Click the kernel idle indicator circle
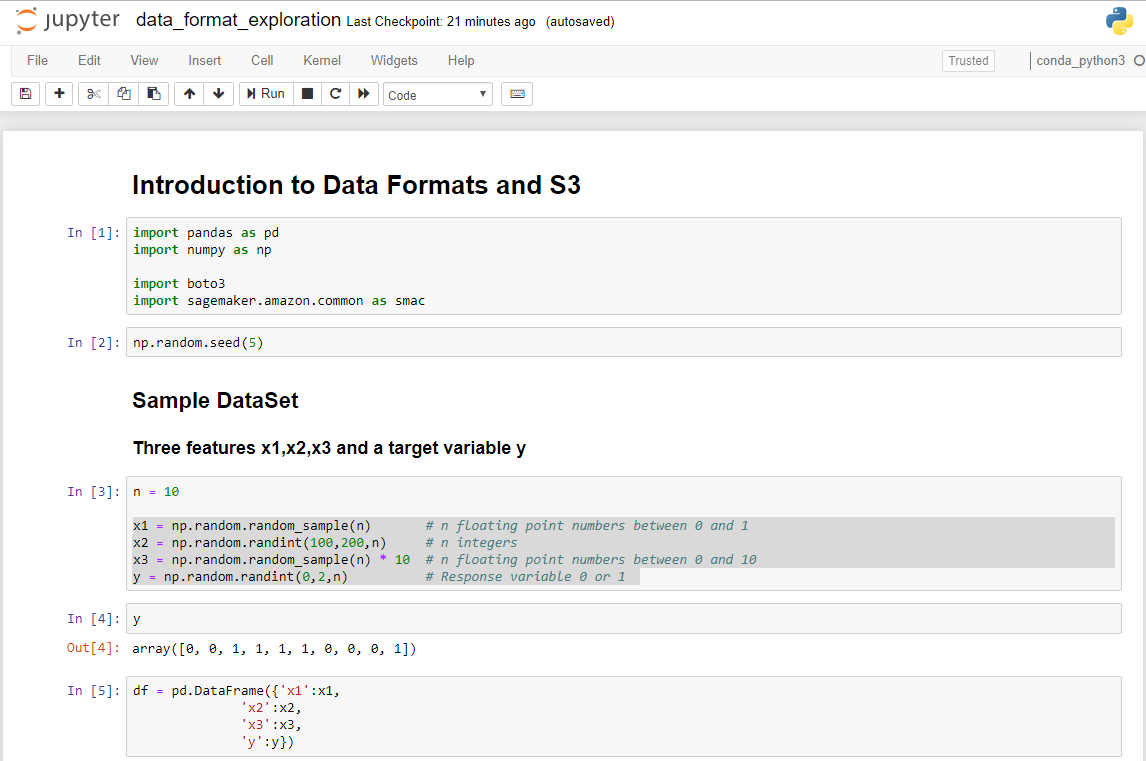The height and width of the screenshot is (761, 1146). tap(1139, 61)
